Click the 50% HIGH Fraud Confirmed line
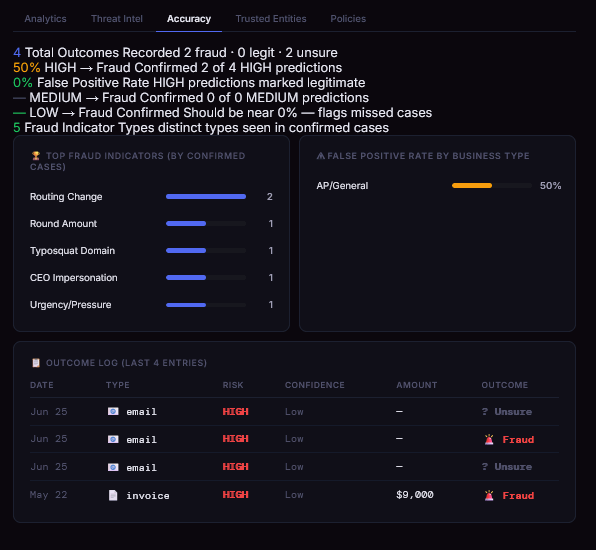 click(178, 68)
